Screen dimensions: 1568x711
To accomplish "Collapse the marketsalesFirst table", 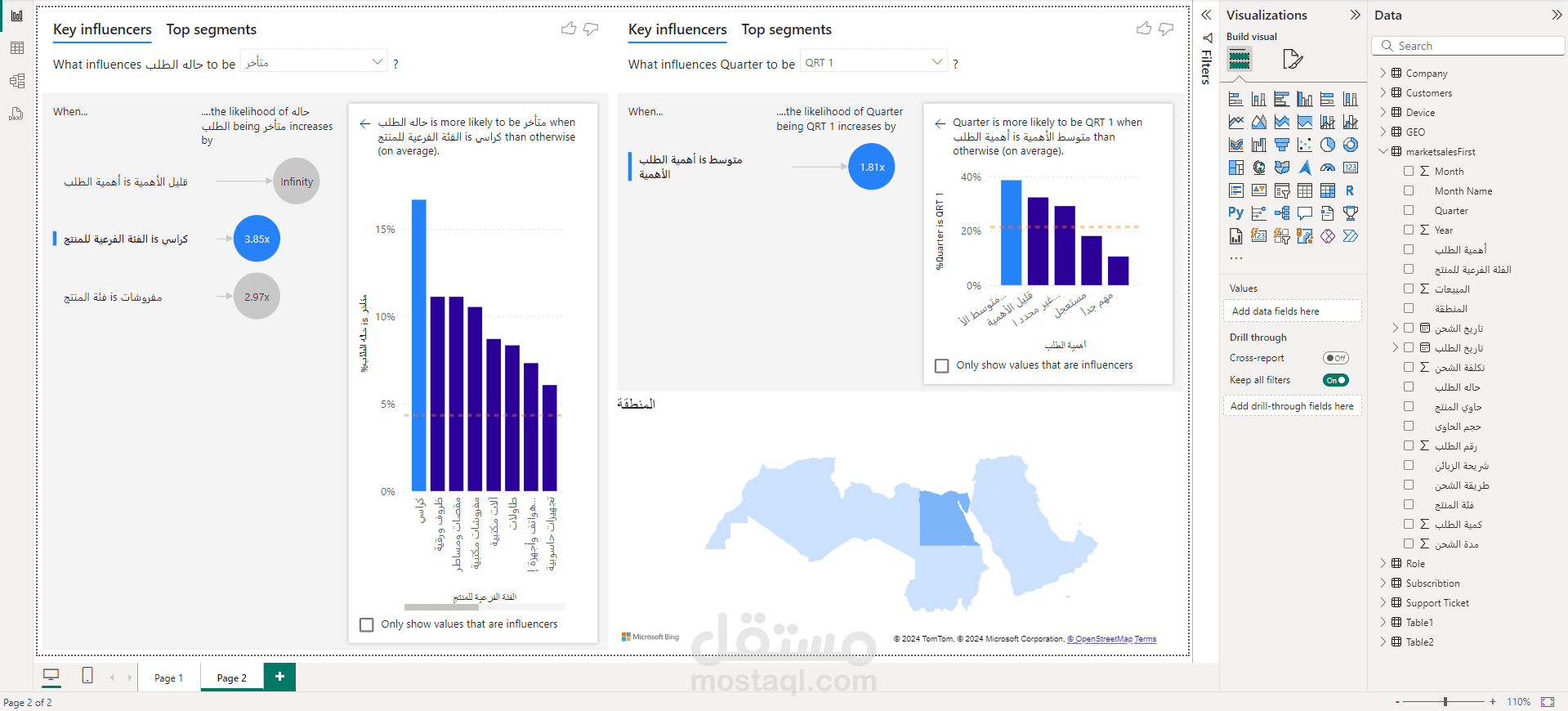I will point(1383,151).
